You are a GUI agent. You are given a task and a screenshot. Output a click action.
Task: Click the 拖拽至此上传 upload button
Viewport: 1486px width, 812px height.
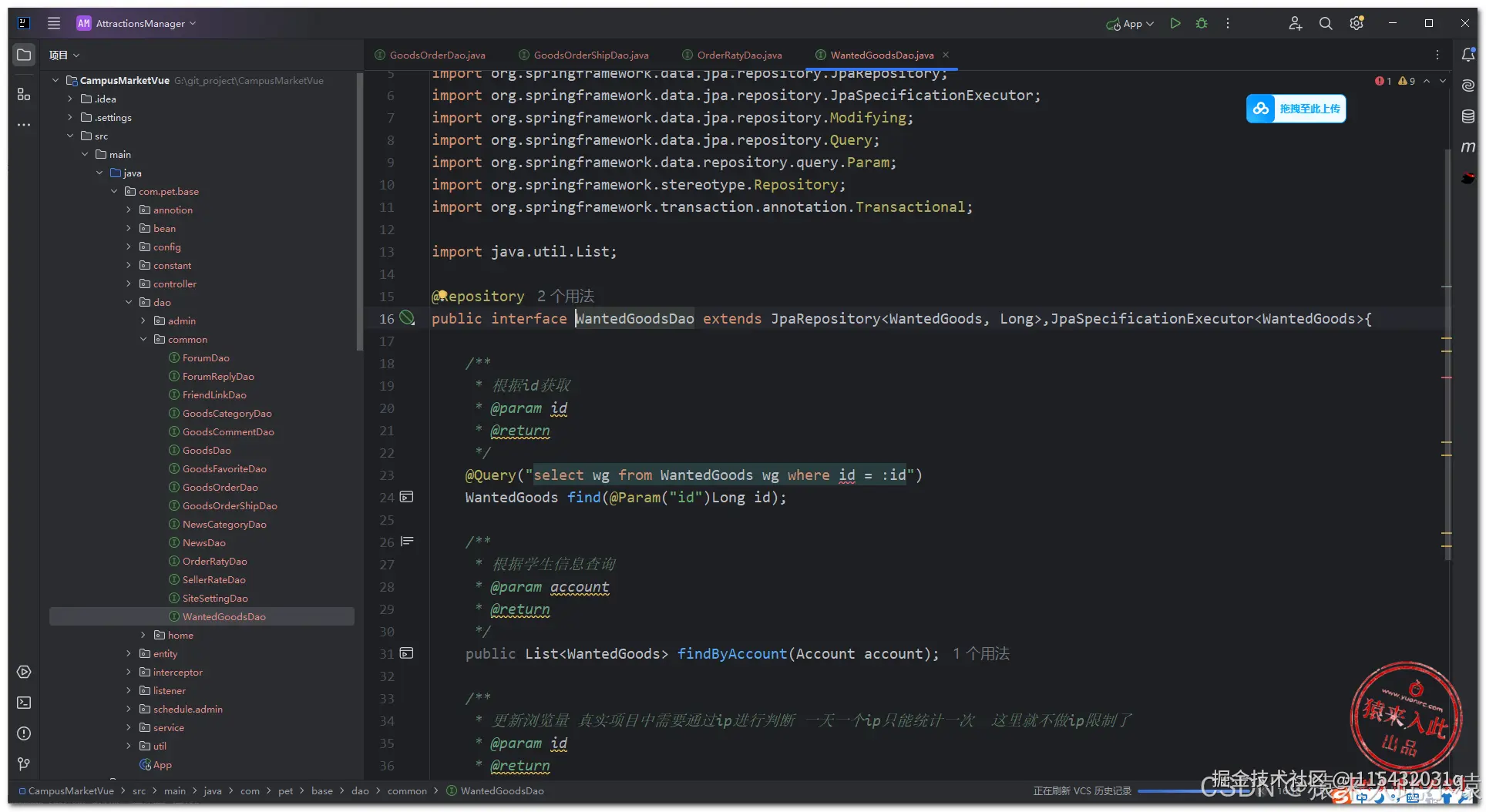click(1296, 109)
